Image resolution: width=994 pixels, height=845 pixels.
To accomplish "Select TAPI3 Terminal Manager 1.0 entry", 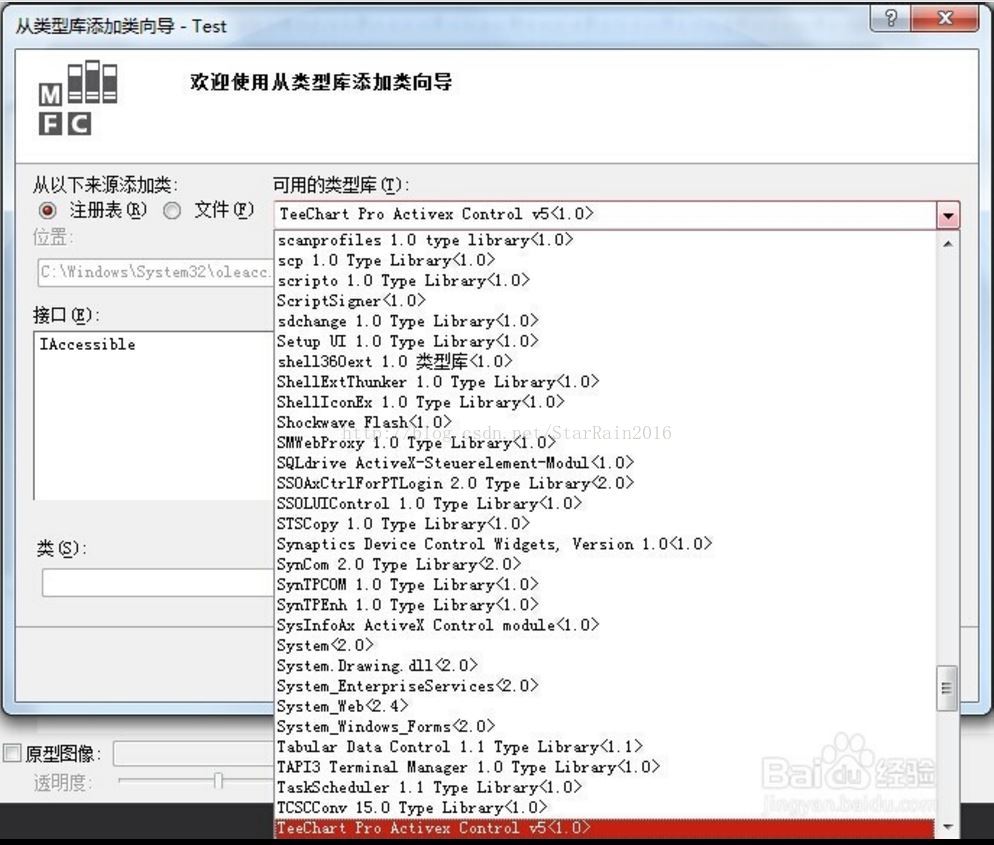I will point(605,767).
